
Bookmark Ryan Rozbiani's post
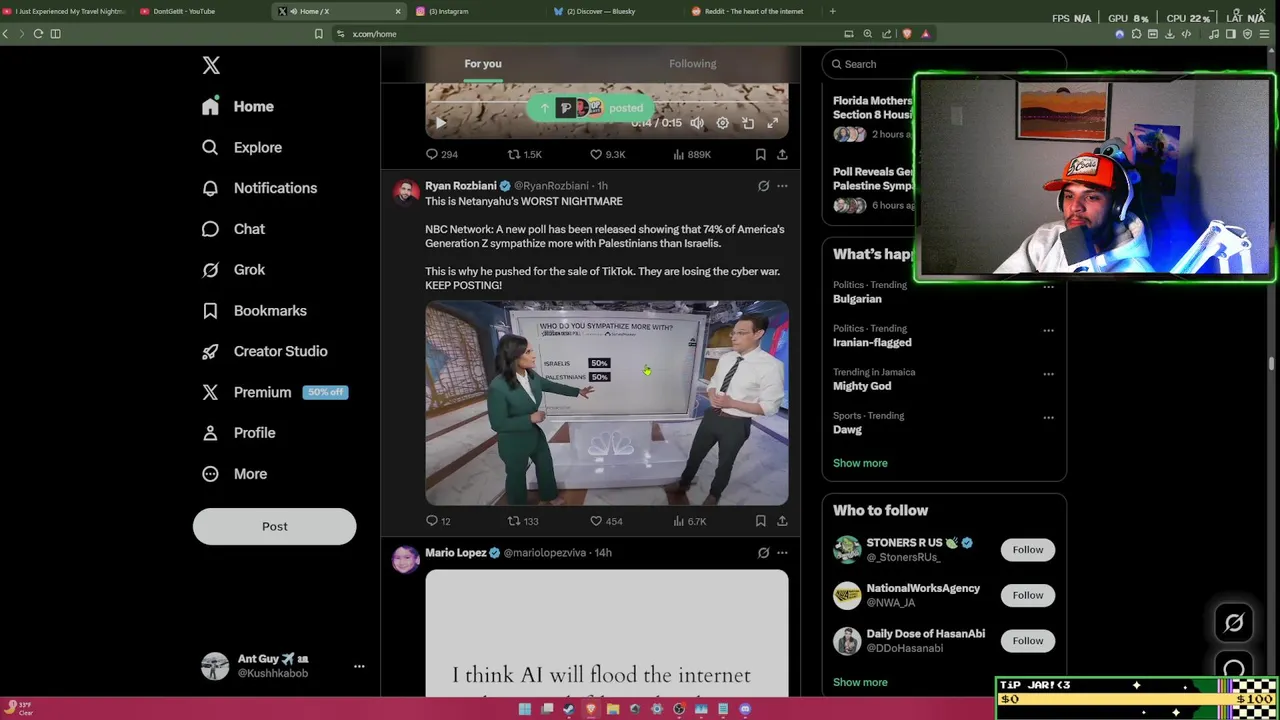[x=761, y=521]
